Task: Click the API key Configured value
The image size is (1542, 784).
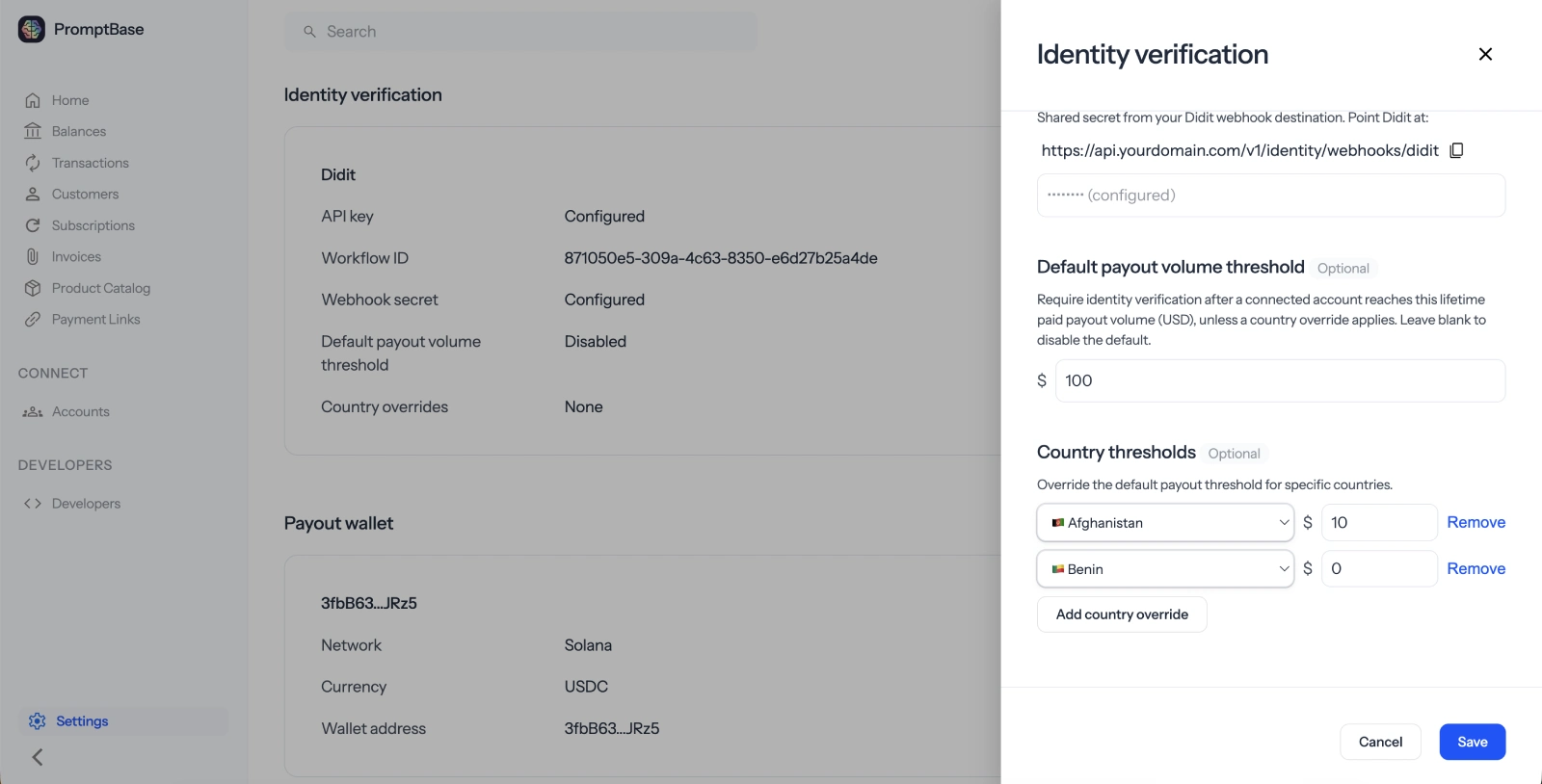Action: (x=604, y=217)
